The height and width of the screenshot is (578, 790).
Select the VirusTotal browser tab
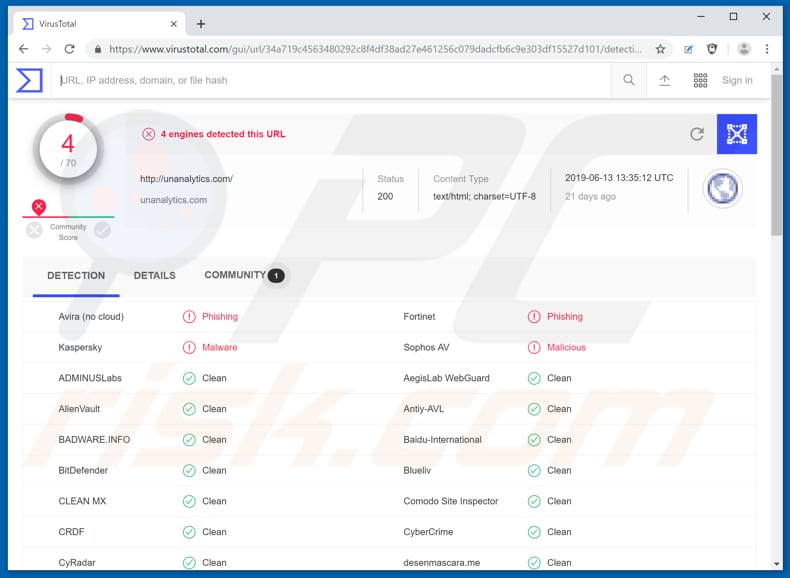point(99,24)
